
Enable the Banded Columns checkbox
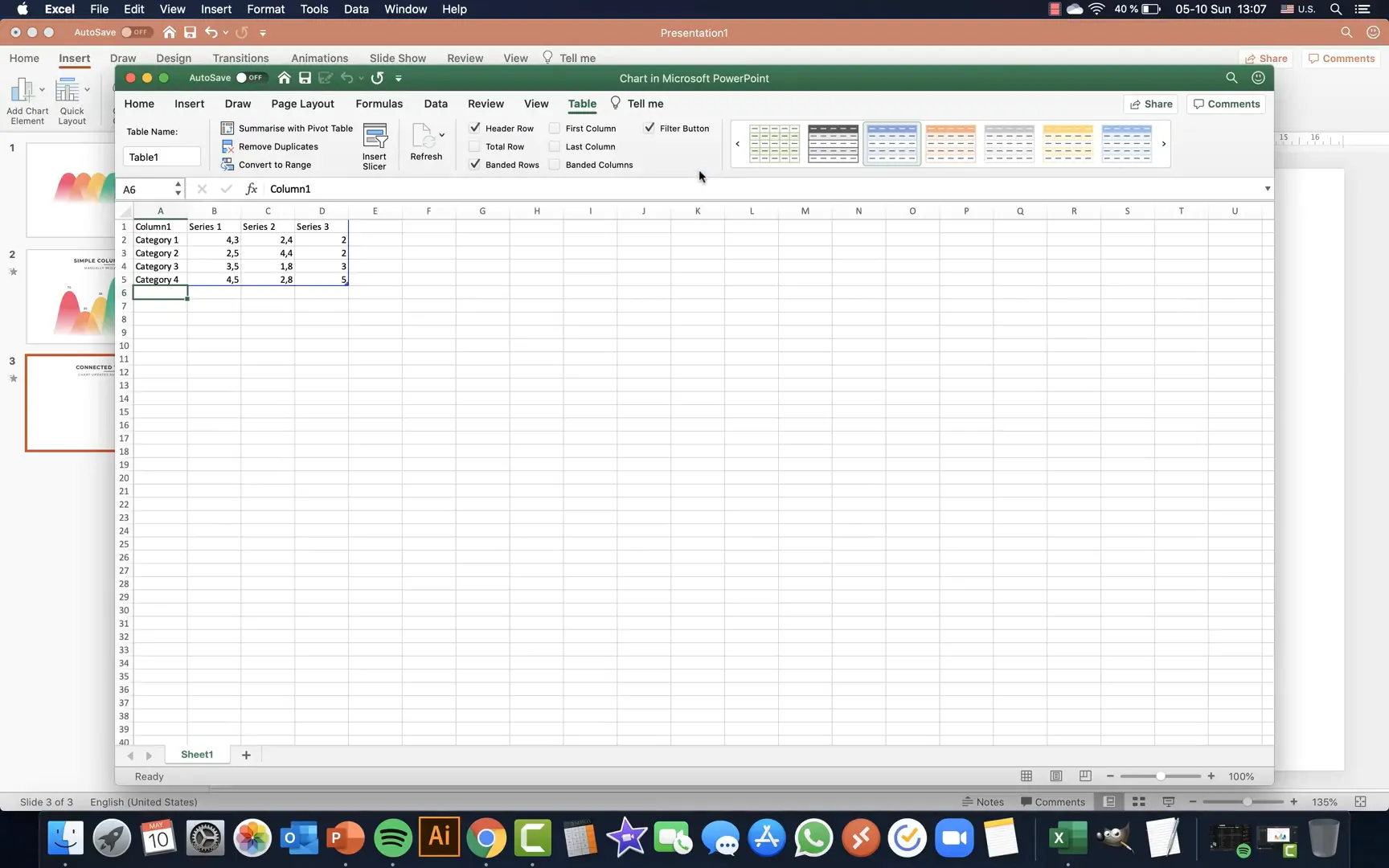pos(555,165)
